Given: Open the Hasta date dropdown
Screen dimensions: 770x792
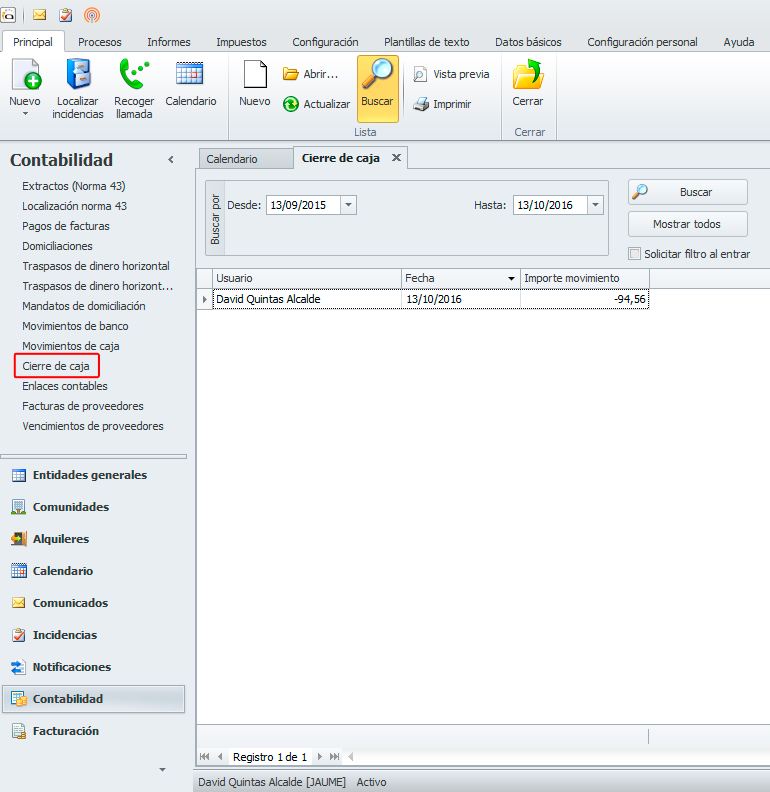Looking at the screenshot, I should (x=595, y=205).
